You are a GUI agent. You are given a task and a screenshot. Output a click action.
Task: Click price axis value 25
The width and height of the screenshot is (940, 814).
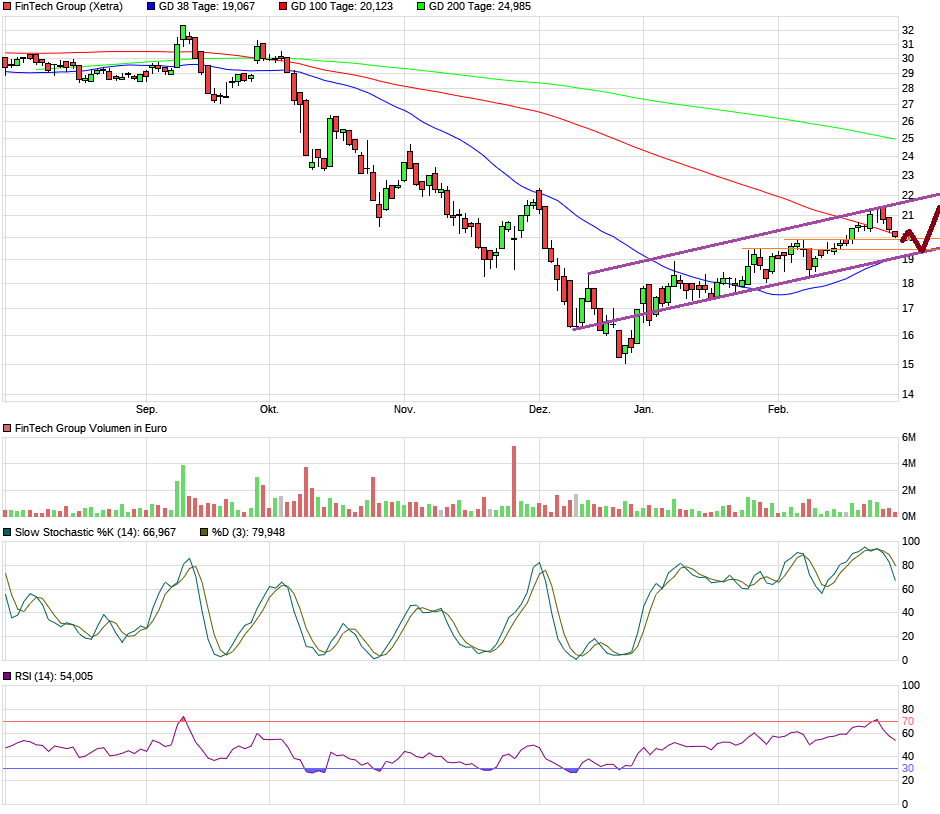908,138
